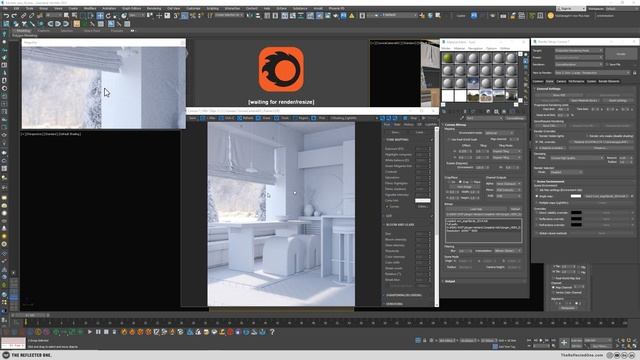Switch to Performance tab in Render Setup
This screenshot has height=360, width=640.
[576, 81]
